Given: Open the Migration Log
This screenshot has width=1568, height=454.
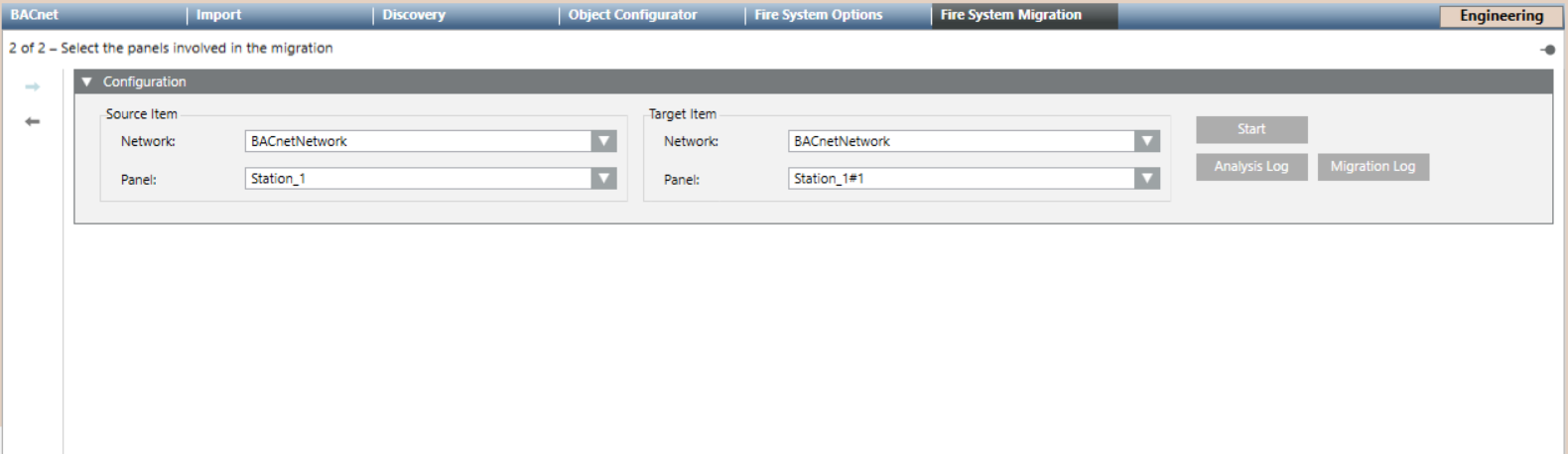Looking at the screenshot, I should 1372,167.
